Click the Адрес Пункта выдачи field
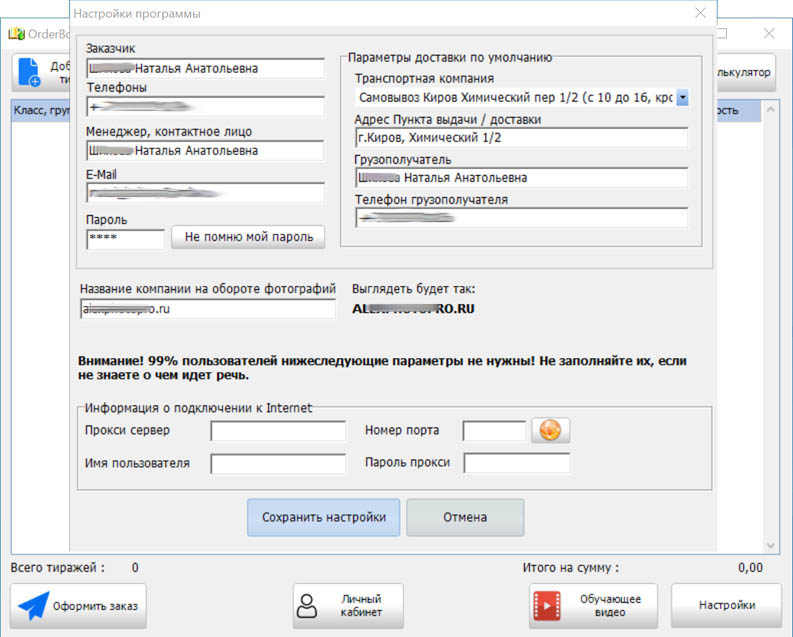Image resolution: width=793 pixels, height=637 pixels. 521,138
